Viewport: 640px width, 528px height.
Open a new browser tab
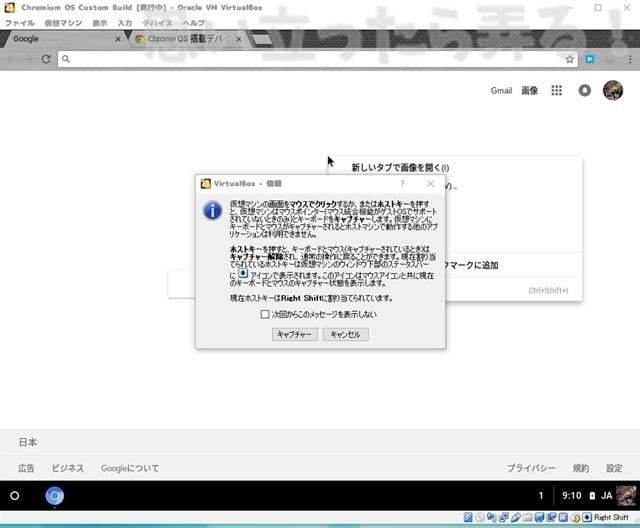[262, 39]
